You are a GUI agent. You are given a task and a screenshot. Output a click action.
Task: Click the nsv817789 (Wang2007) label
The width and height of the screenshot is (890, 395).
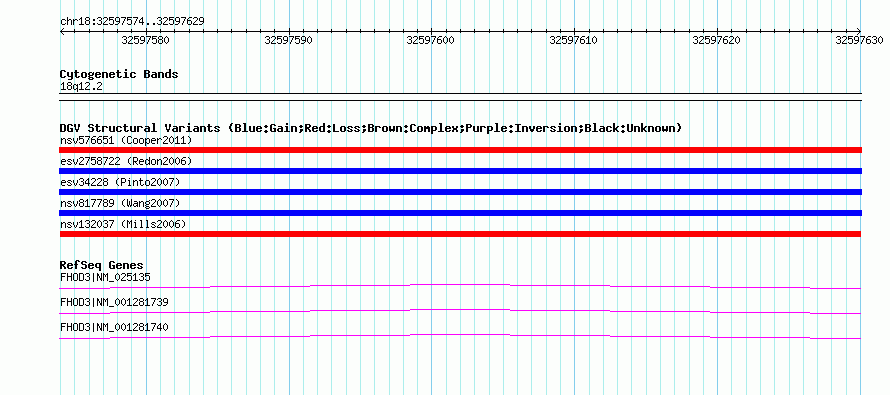120,203
